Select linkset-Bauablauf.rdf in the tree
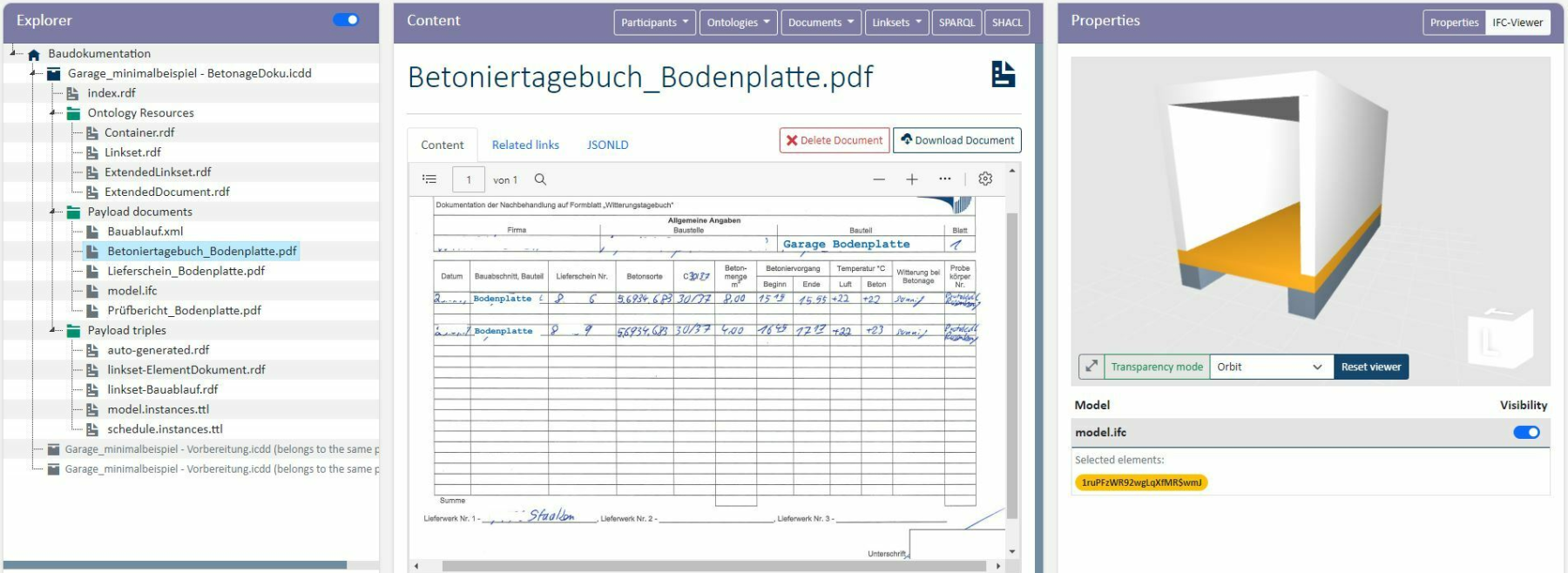This screenshot has width=1568, height=573. (163, 390)
